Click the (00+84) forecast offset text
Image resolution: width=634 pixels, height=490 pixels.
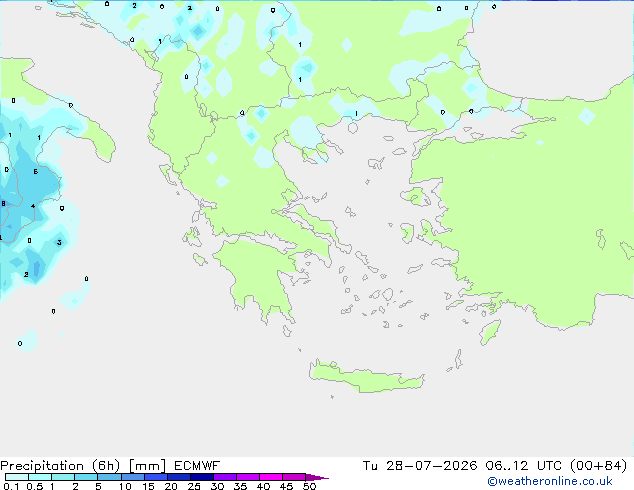[x=598, y=466]
